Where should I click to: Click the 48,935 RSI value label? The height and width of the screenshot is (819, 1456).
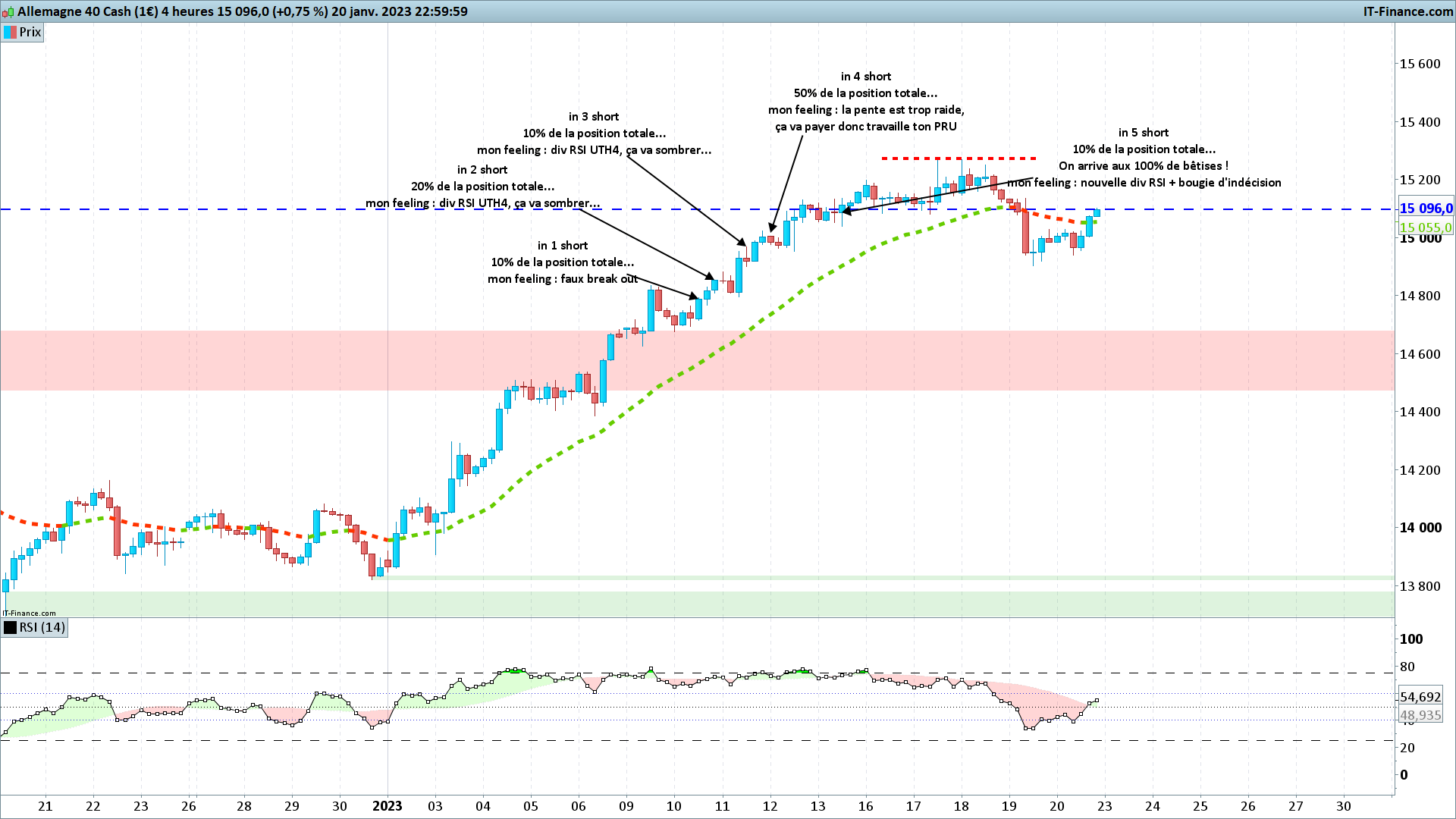pos(1420,715)
